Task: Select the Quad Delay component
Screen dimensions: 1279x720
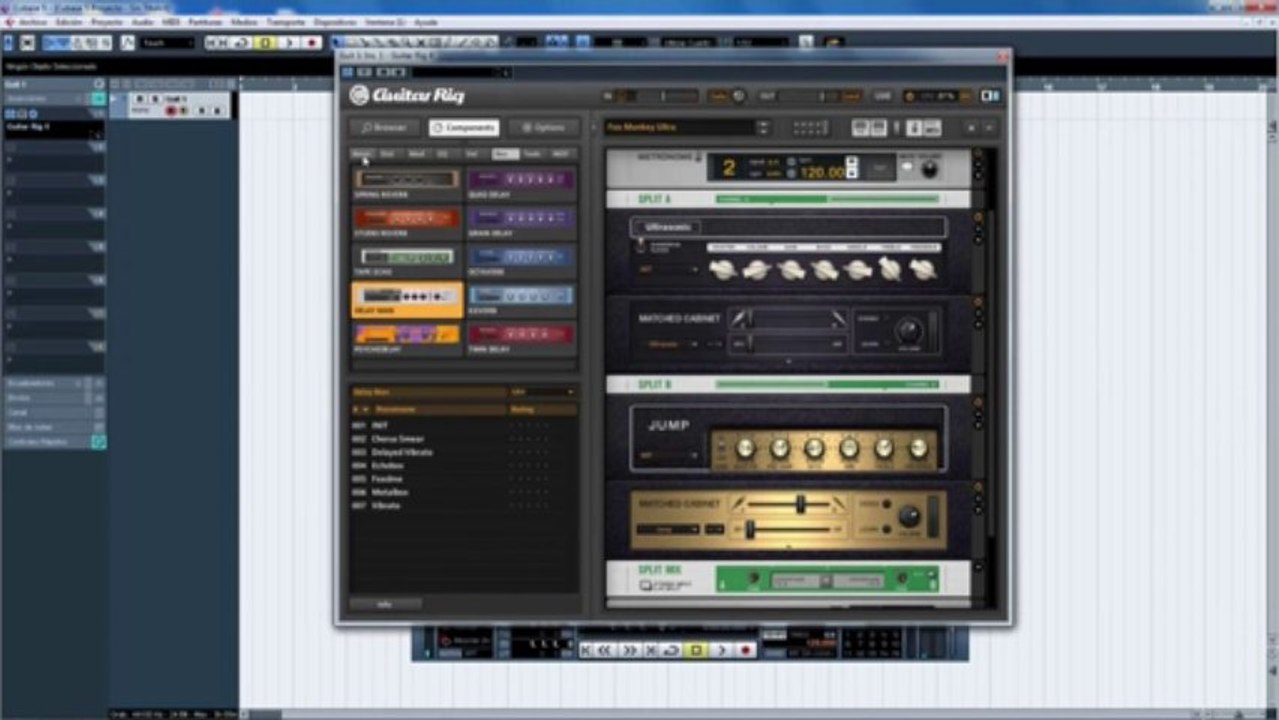Action: (522, 184)
